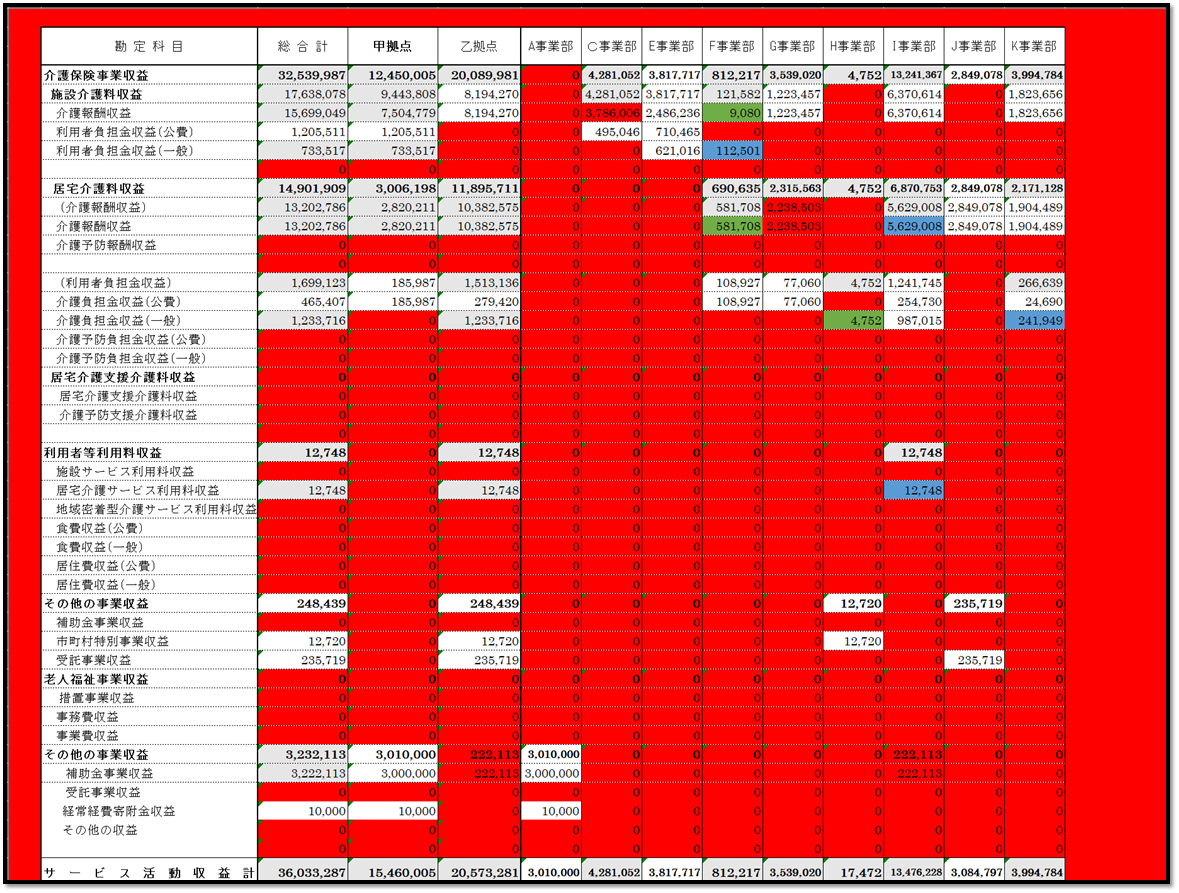Click the cell showing 14,901,909

303,189
